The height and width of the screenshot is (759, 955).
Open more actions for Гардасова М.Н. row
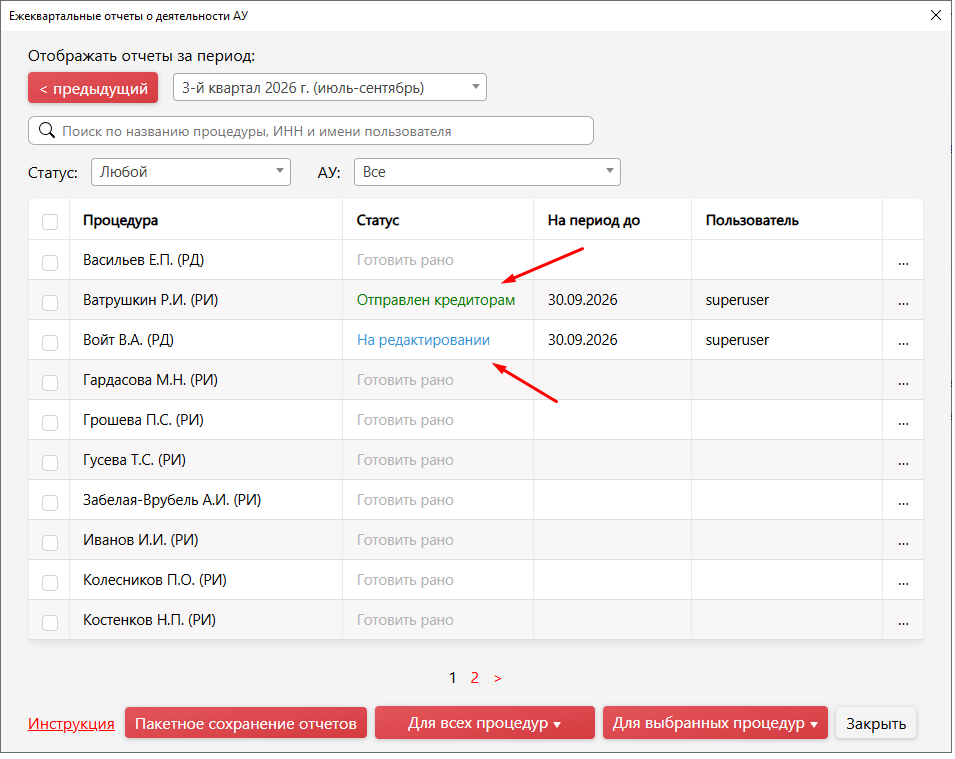coord(903,383)
